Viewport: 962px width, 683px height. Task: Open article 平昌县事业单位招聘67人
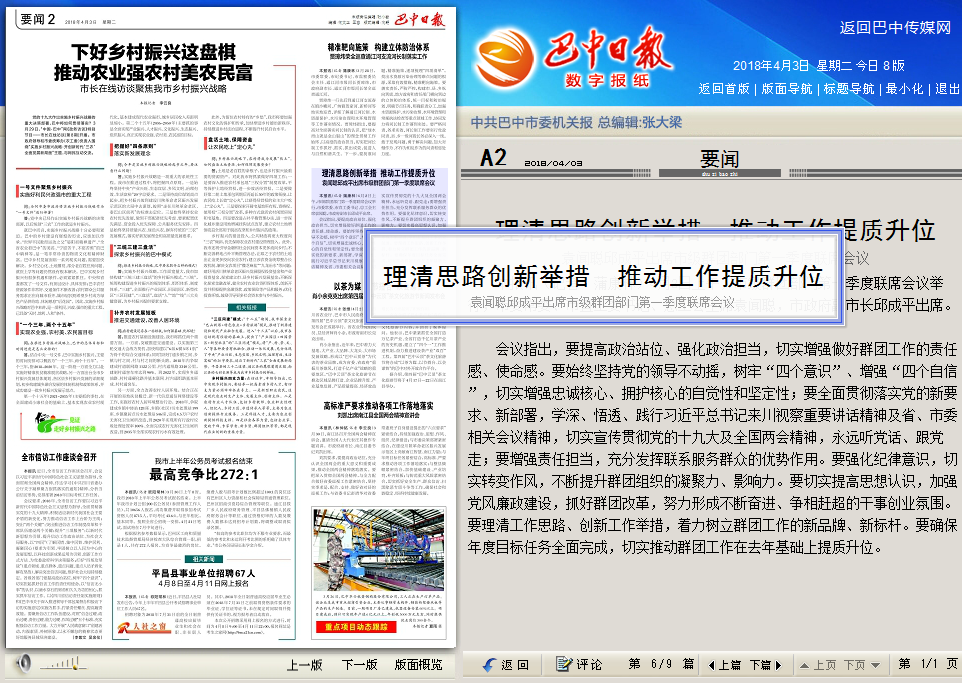[203, 573]
